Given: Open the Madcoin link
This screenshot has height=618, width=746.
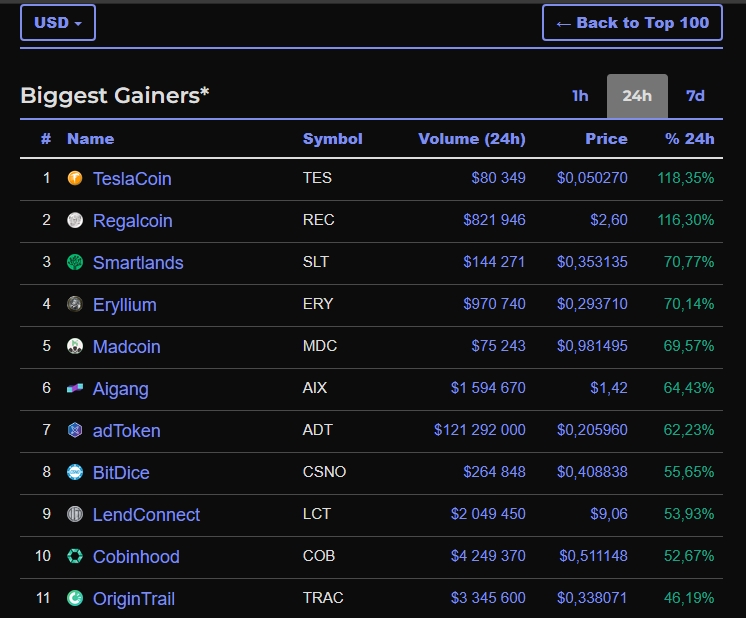Looking at the screenshot, I should point(127,347).
